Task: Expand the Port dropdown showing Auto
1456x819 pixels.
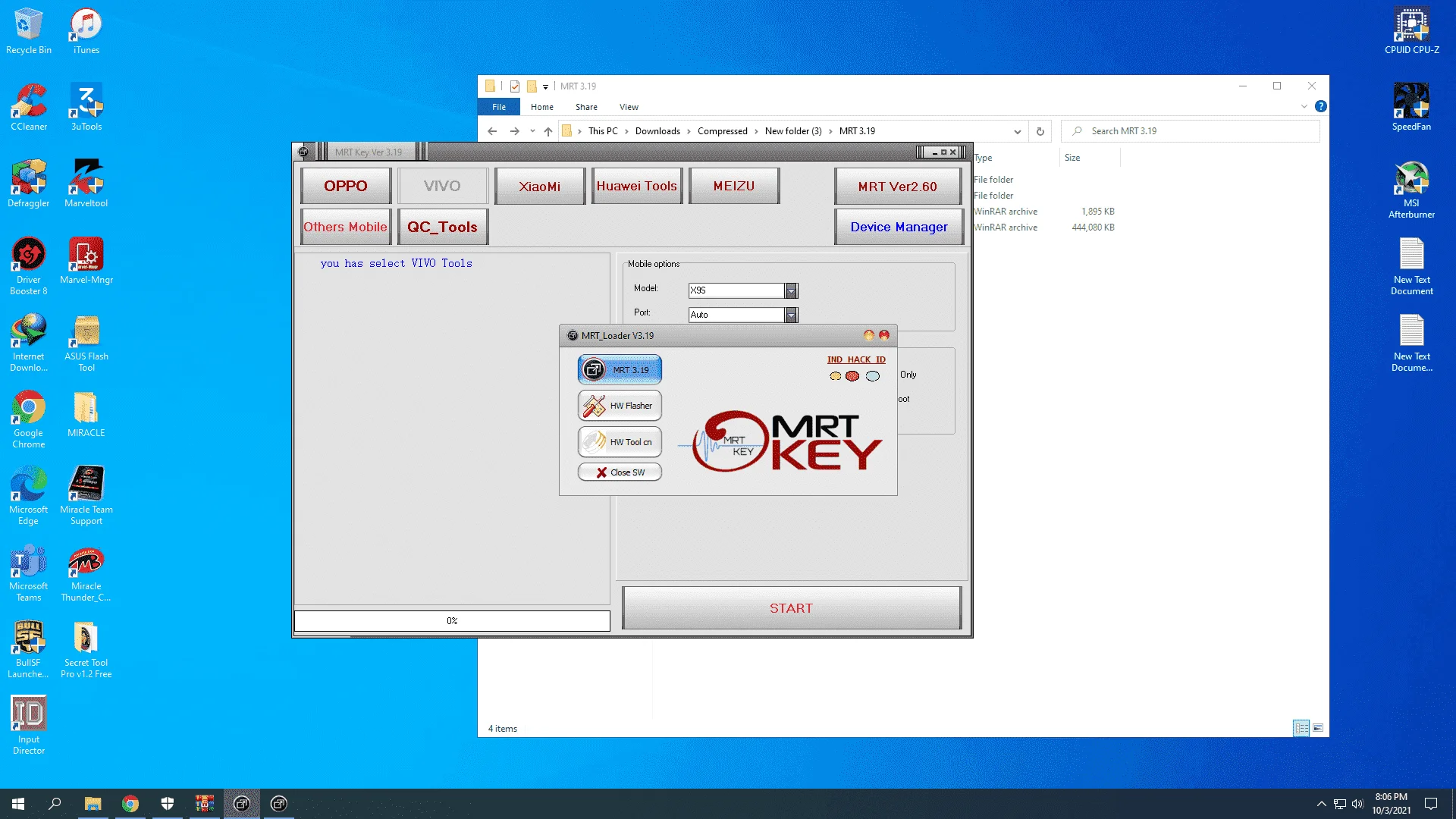Action: coord(792,315)
